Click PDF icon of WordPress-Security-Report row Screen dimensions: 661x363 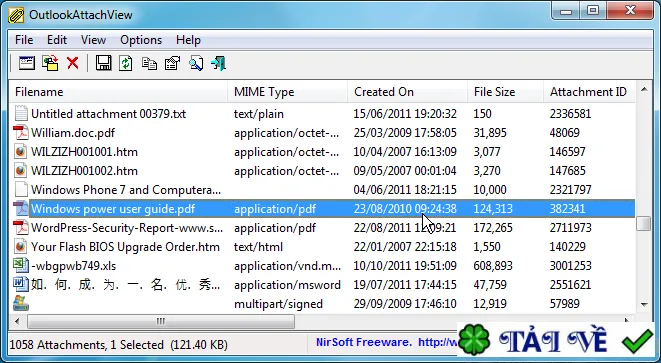(21, 228)
